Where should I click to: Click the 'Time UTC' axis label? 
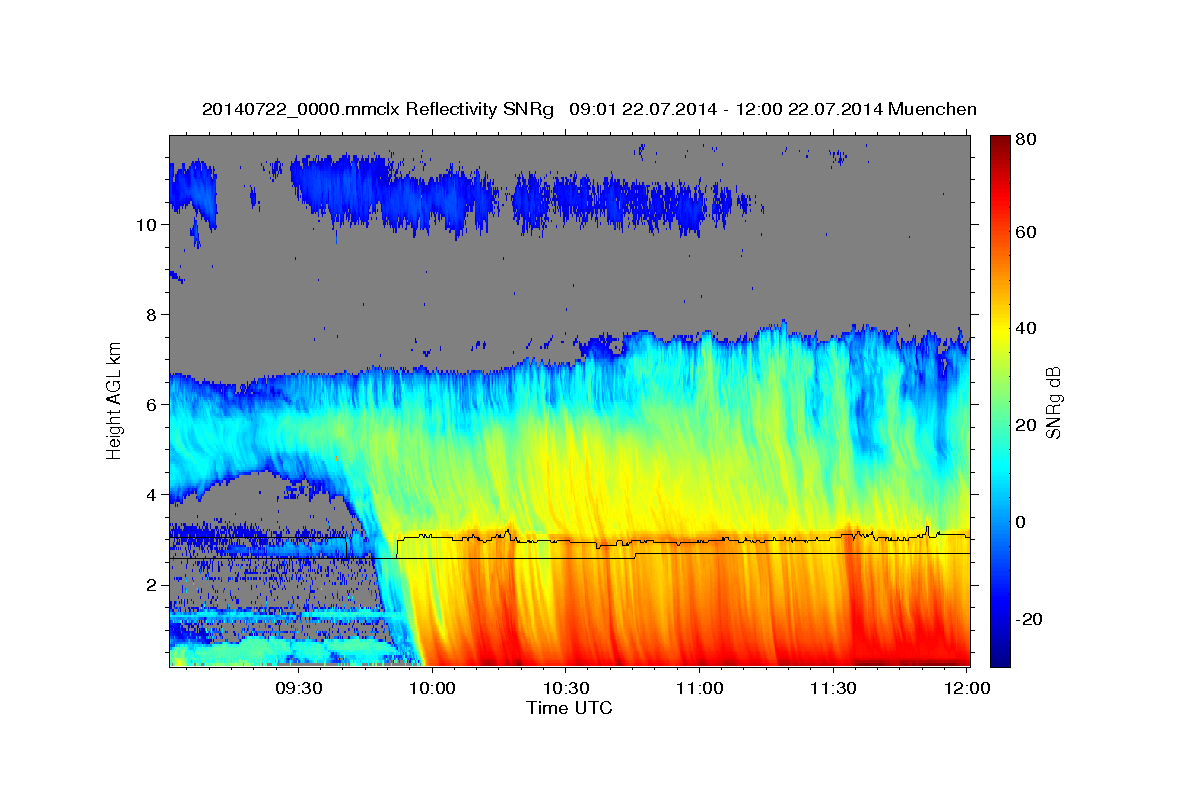569,708
